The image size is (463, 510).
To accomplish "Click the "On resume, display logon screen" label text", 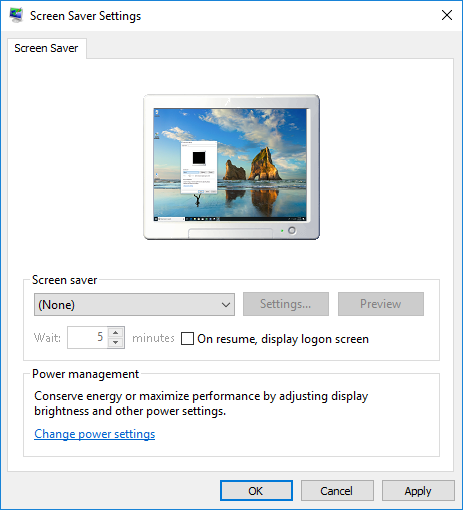I will [x=283, y=339].
